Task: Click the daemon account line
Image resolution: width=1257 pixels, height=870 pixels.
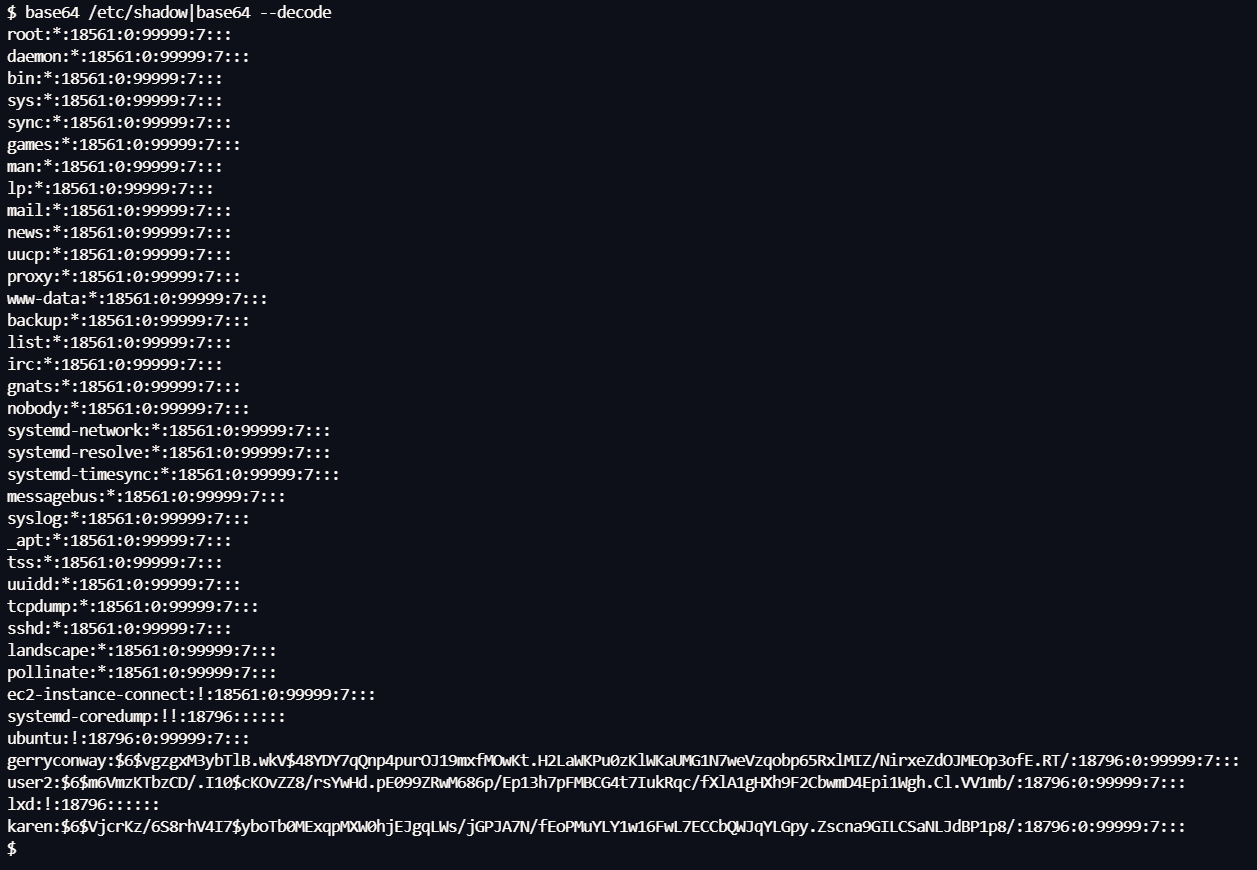Action: [128, 56]
